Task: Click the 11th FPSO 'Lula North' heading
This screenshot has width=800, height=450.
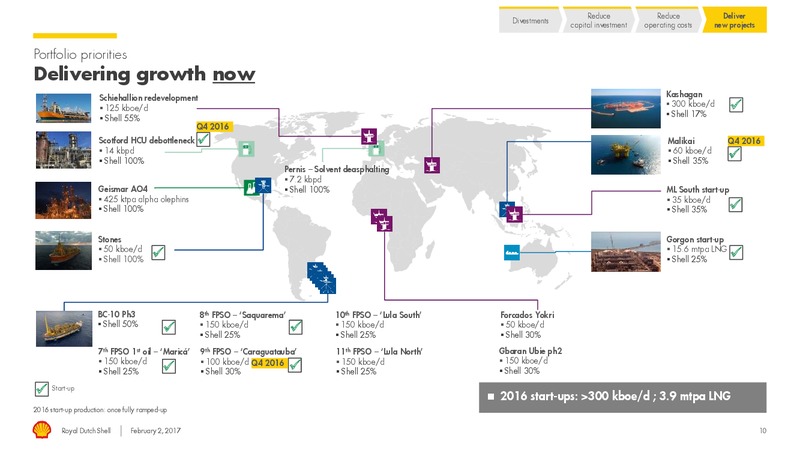Action: coord(379,351)
